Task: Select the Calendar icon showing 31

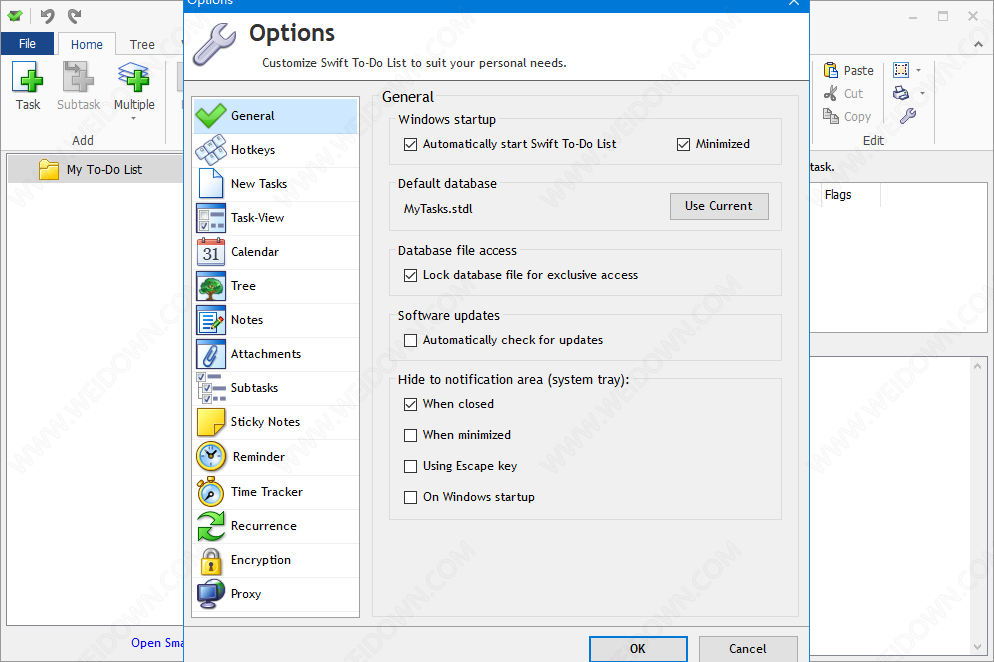Action: [211, 252]
